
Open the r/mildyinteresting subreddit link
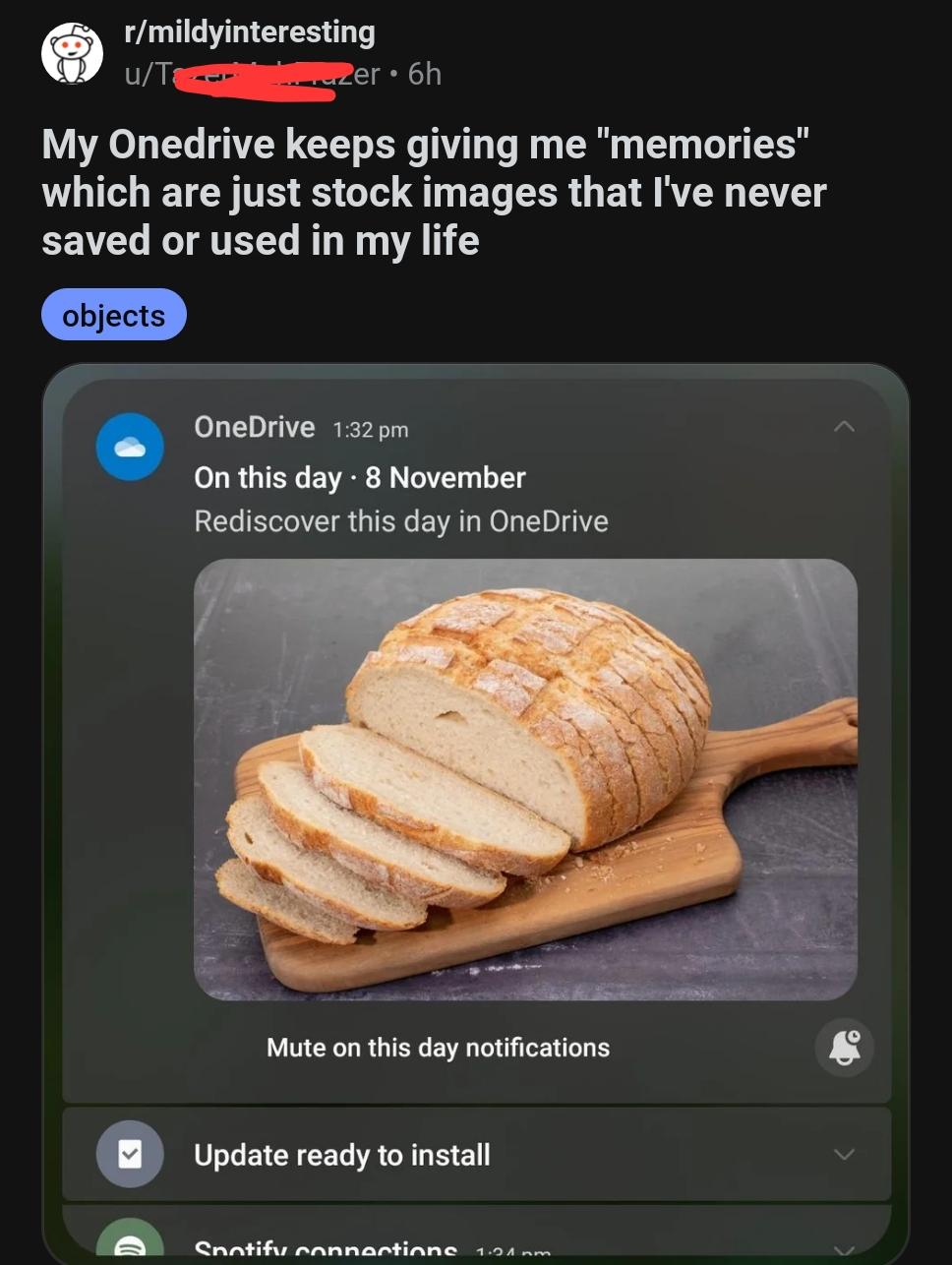coord(250,32)
